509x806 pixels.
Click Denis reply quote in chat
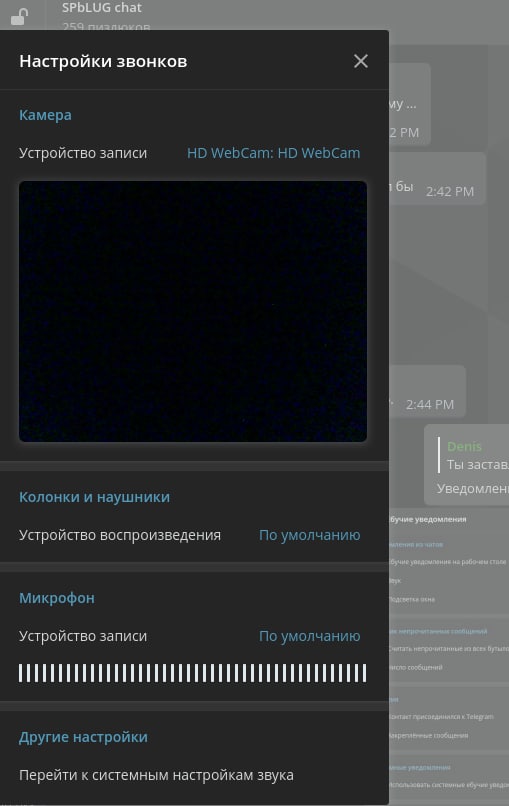[x=473, y=455]
